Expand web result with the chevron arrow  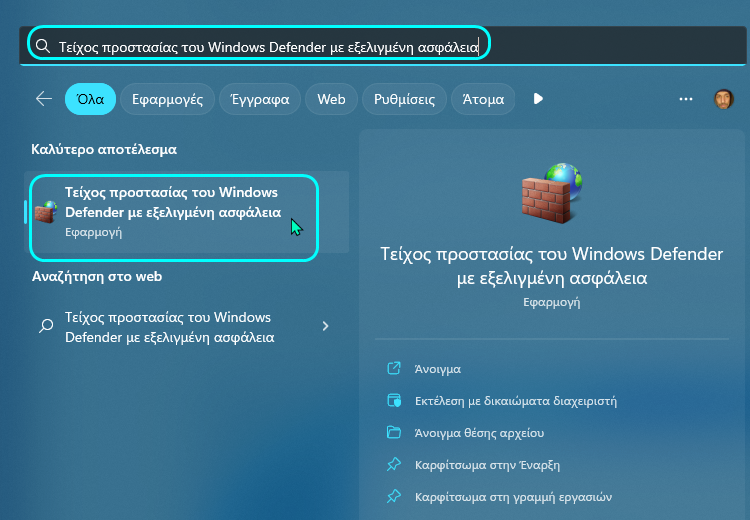tap(325, 326)
